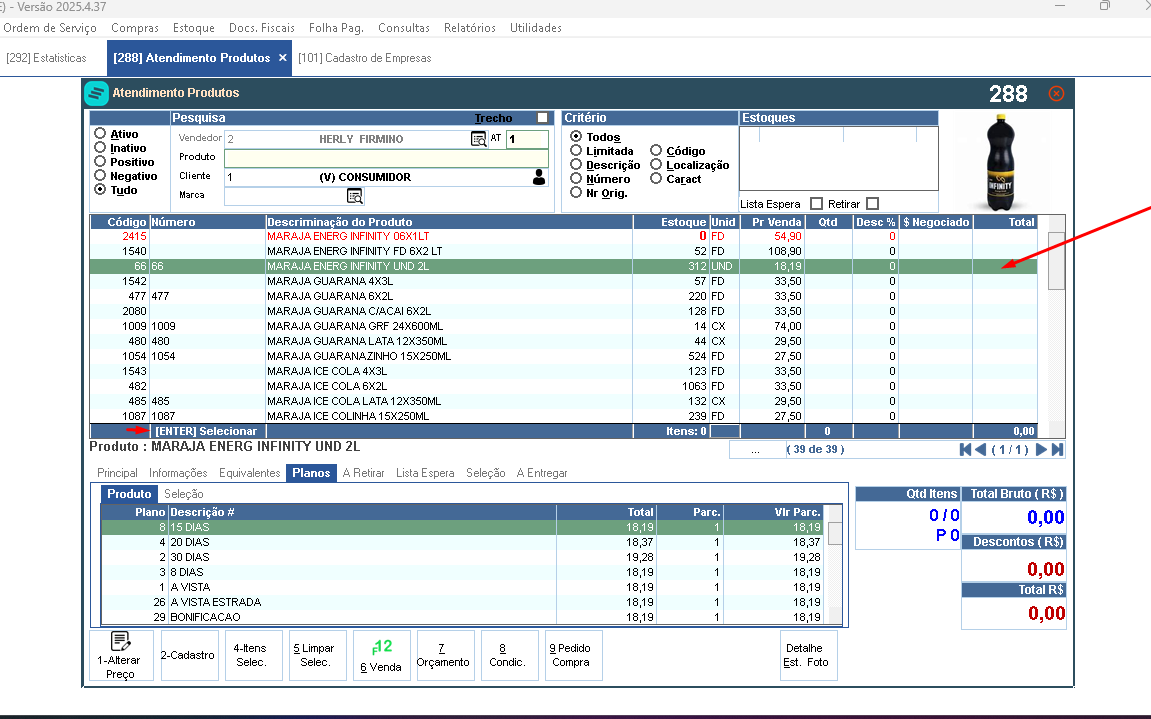Screen dimensions: 1151x719
Task: Click the Detalhe Est. Foto button
Action: point(806,655)
